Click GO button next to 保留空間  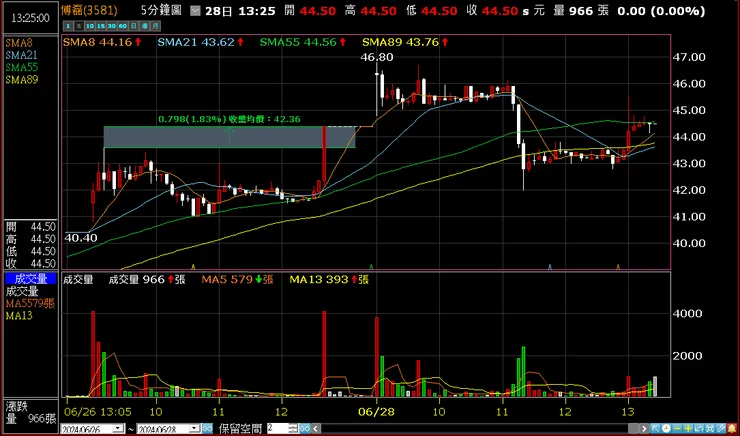pos(305,428)
